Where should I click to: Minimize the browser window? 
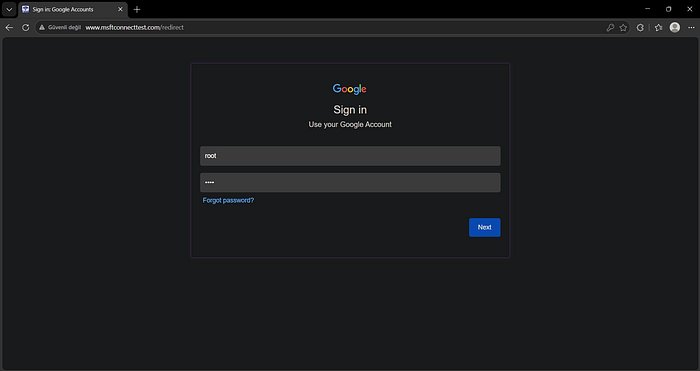point(647,9)
